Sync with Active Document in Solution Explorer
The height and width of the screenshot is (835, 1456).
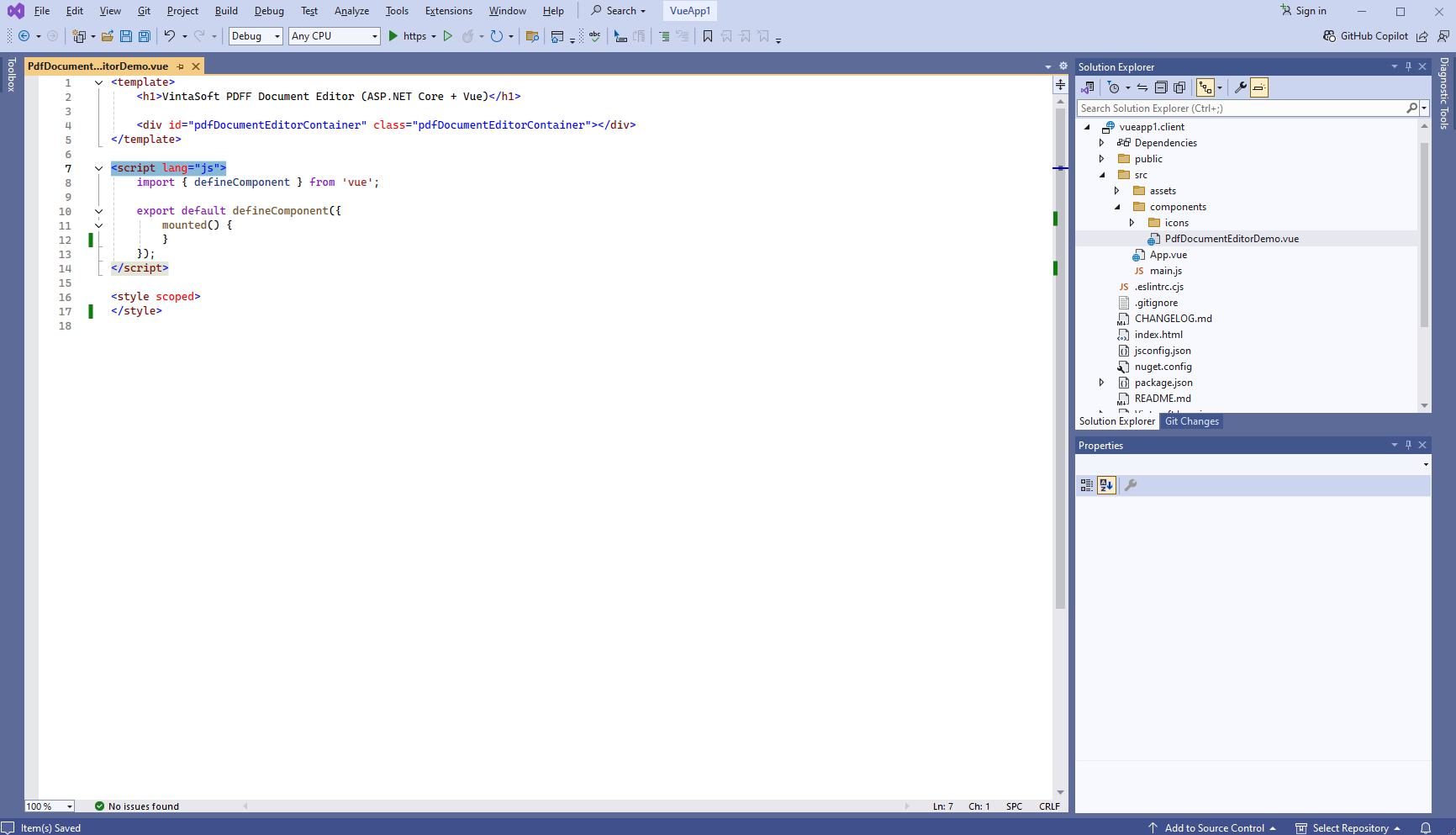tap(1142, 87)
